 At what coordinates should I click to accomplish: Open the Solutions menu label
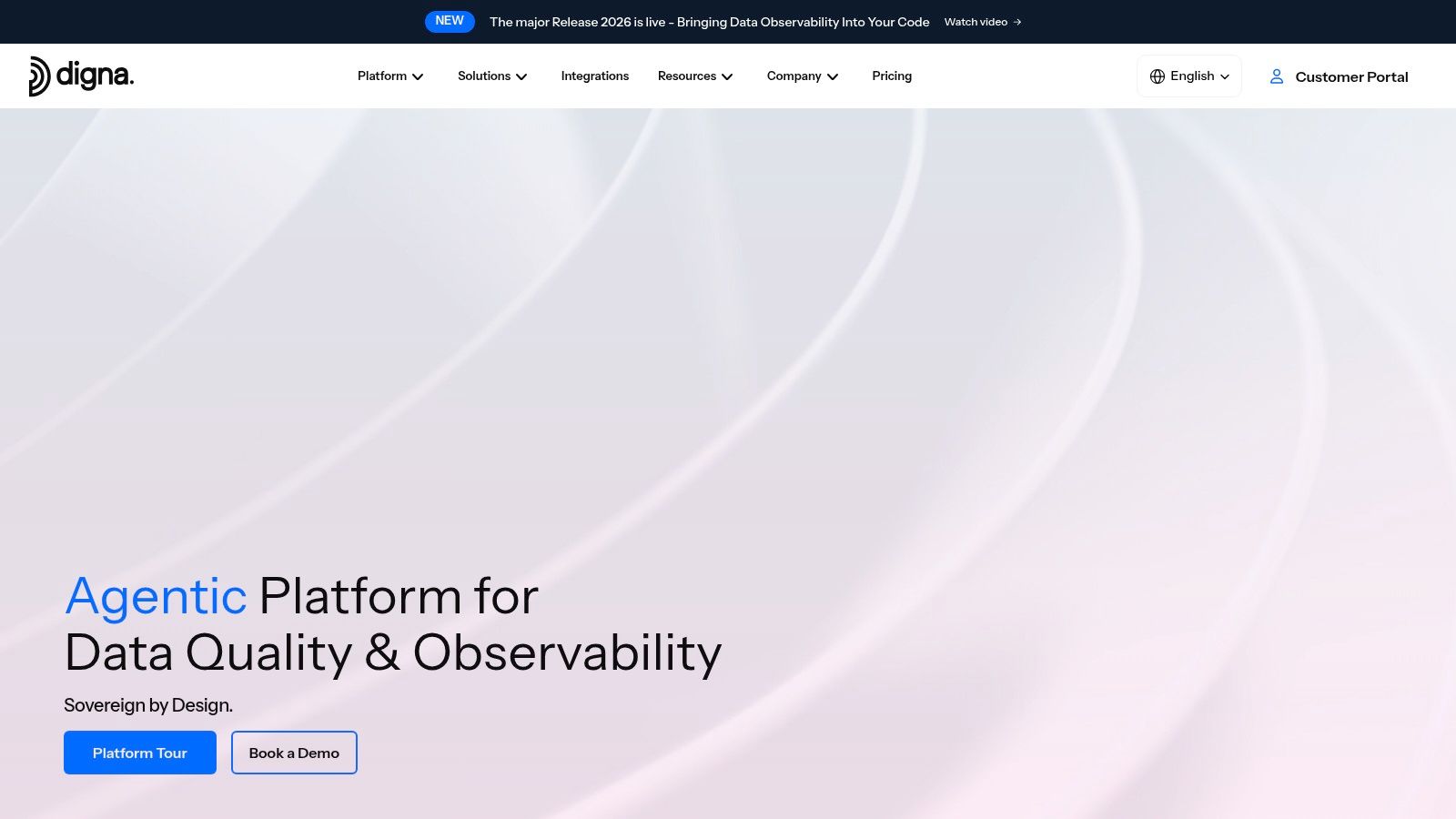(484, 76)
